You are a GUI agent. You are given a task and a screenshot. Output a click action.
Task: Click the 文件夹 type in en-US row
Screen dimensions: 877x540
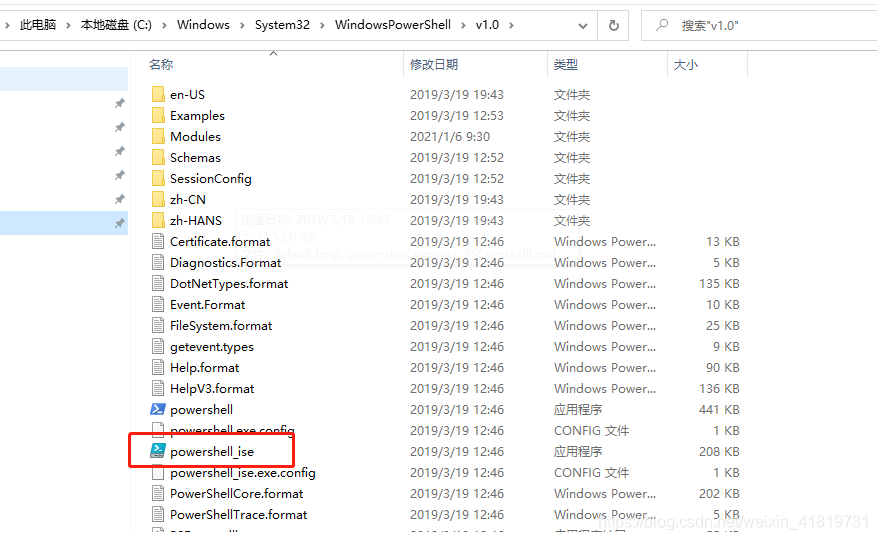(572, 95)
